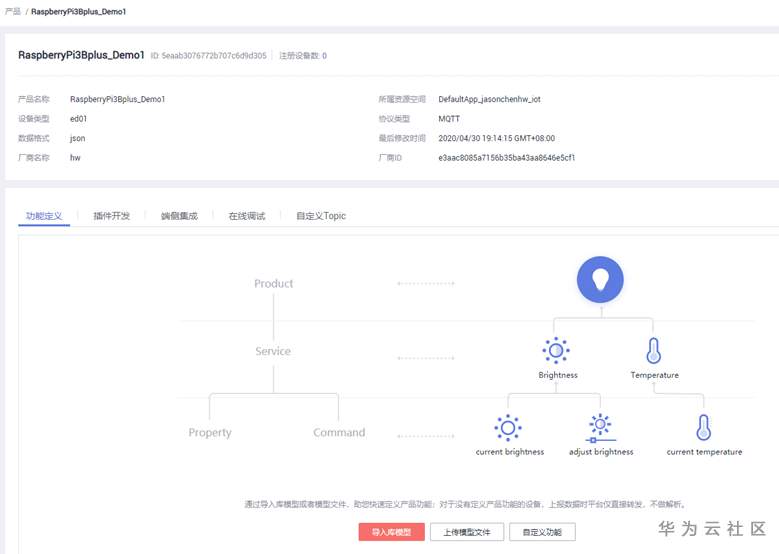Click the data format value json
The width and height of the screenshot is (779, 554).
tap(78, 138)
